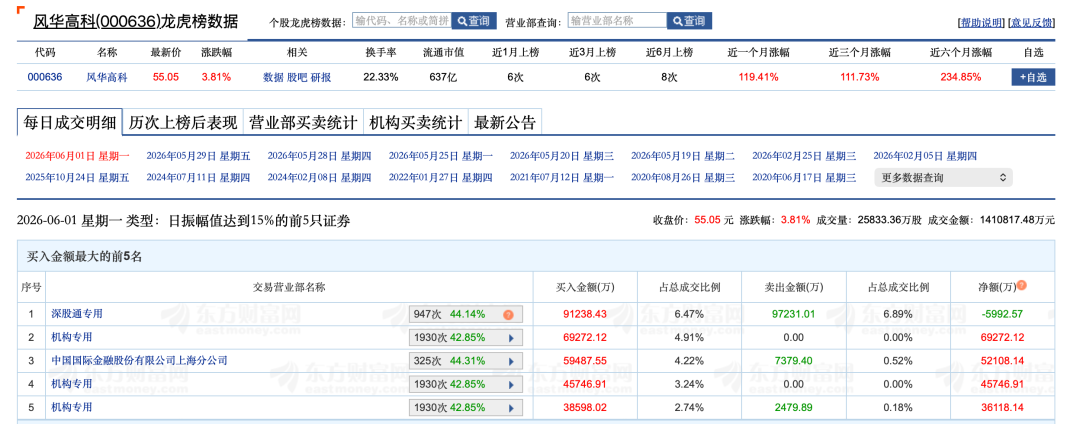Expand arrow in 机构专用 row with 45746.91
This screenshot has width=1080, height=424.
[x=511, y=384]
